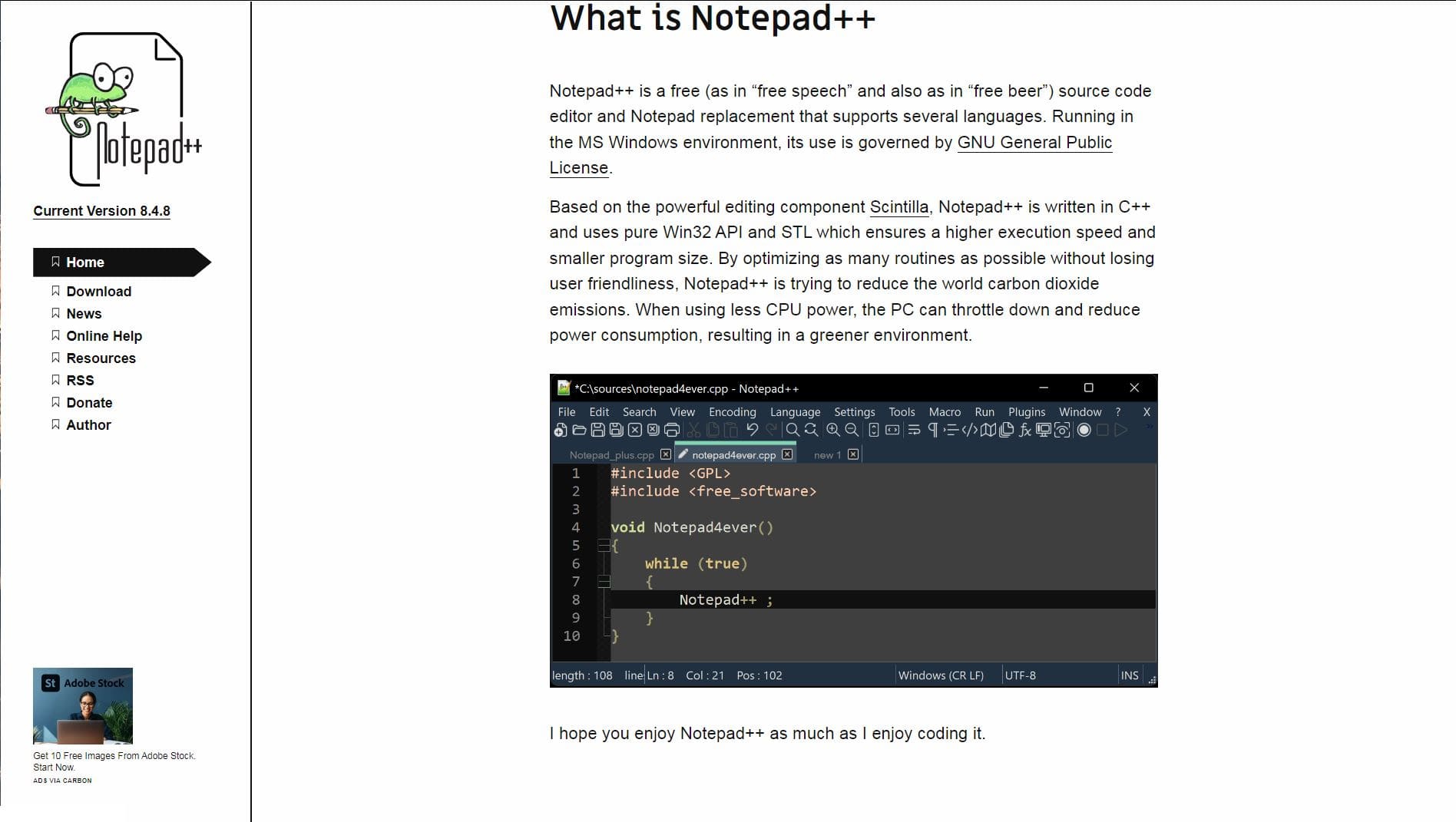Select the highlighted Home sidebar item

[x=121, y=262]
